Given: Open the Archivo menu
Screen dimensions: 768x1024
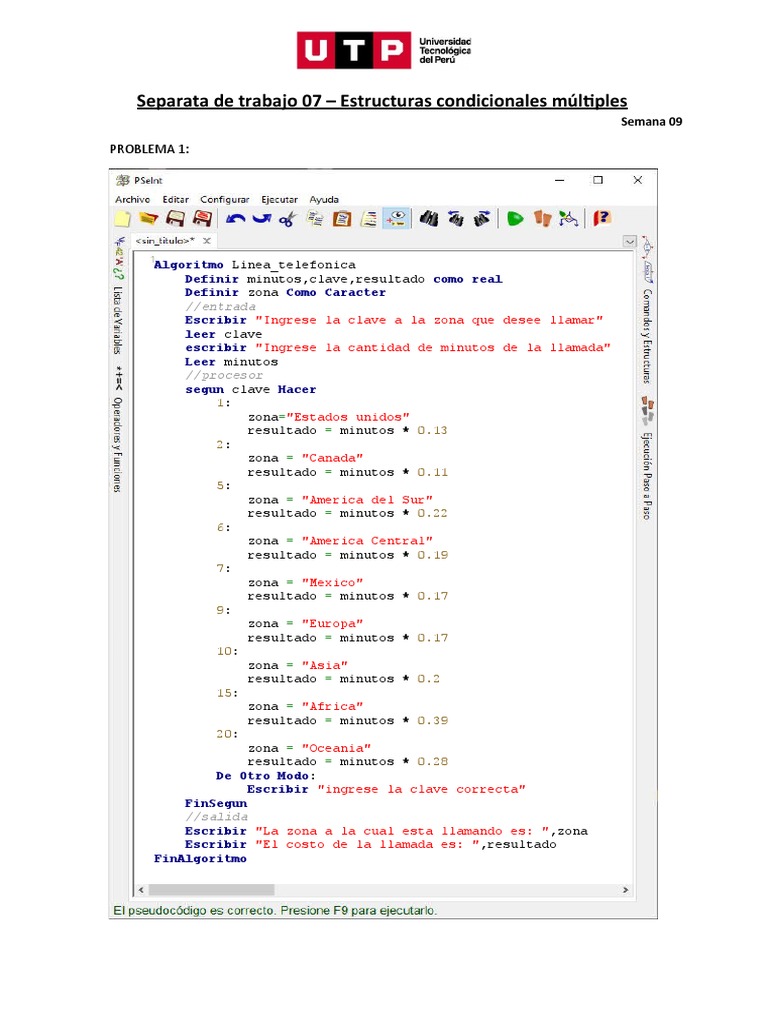Looking at the screenshot, I should pyautogui.click(x=132, y=199).
